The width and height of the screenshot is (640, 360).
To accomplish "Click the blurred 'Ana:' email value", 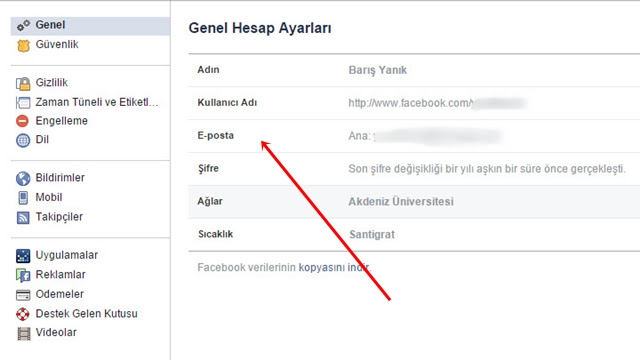I will click(x=424, y=136).
